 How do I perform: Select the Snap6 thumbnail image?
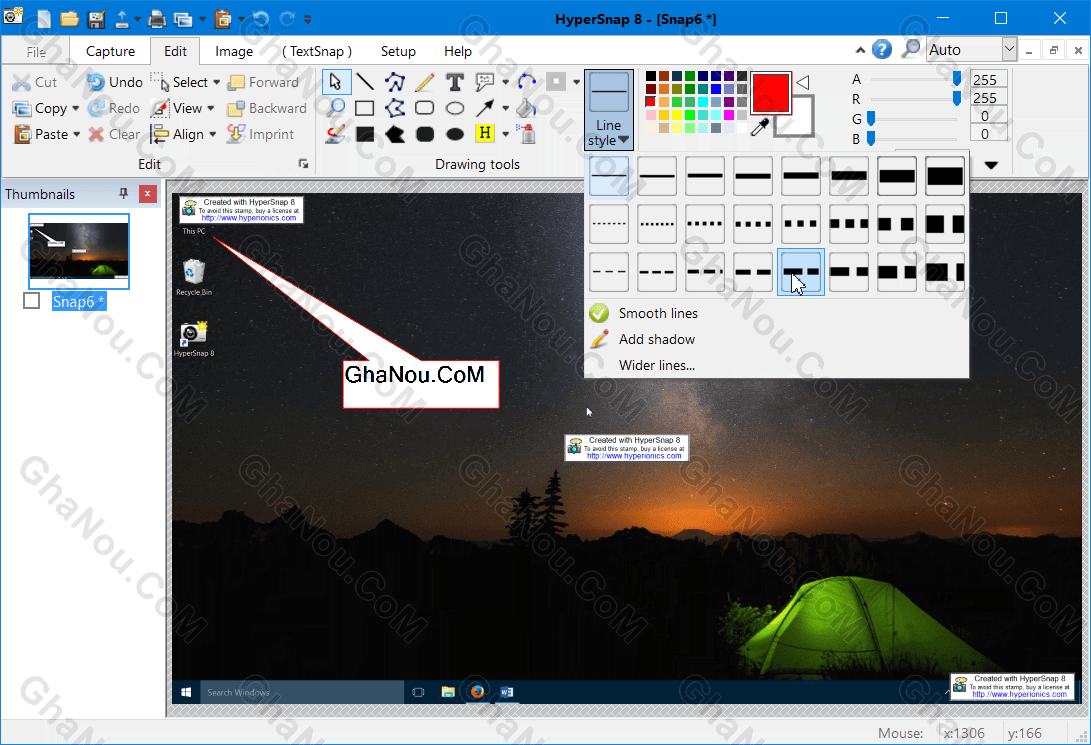click(79, 250)
